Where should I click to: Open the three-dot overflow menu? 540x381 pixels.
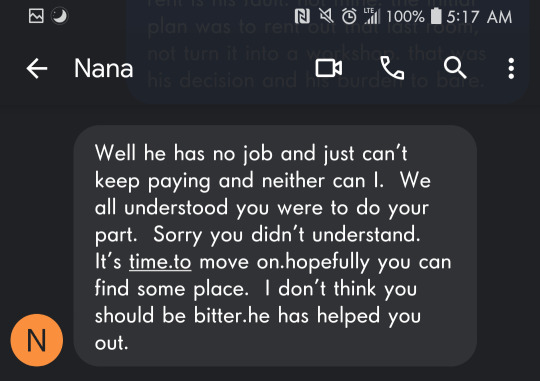511,68
